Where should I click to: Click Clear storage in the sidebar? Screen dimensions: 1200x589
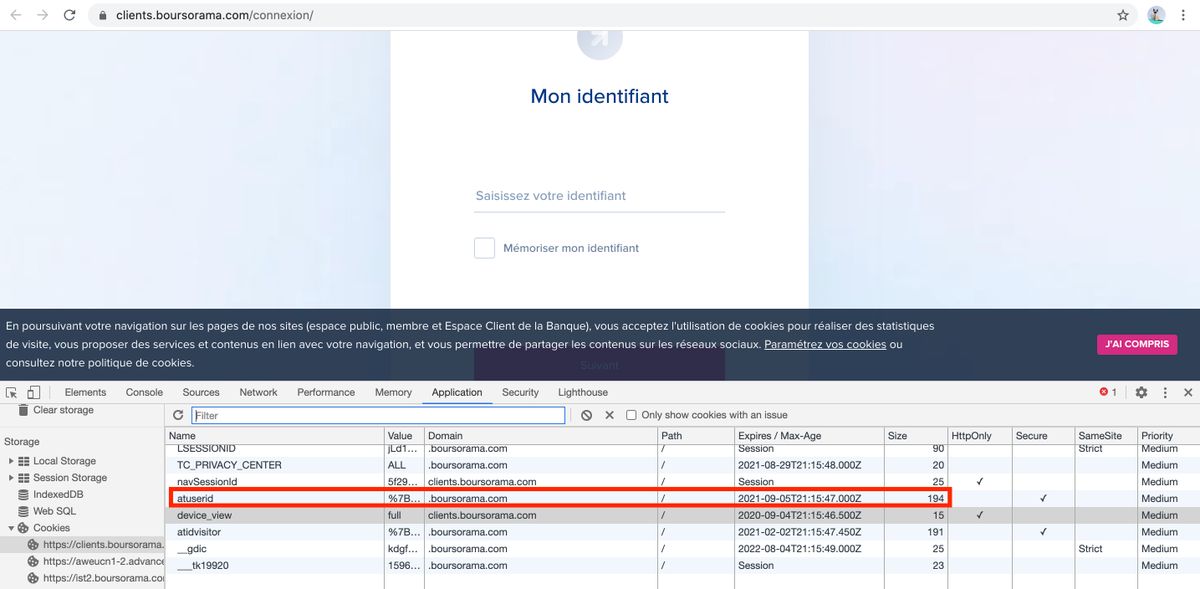click(63, 410)
